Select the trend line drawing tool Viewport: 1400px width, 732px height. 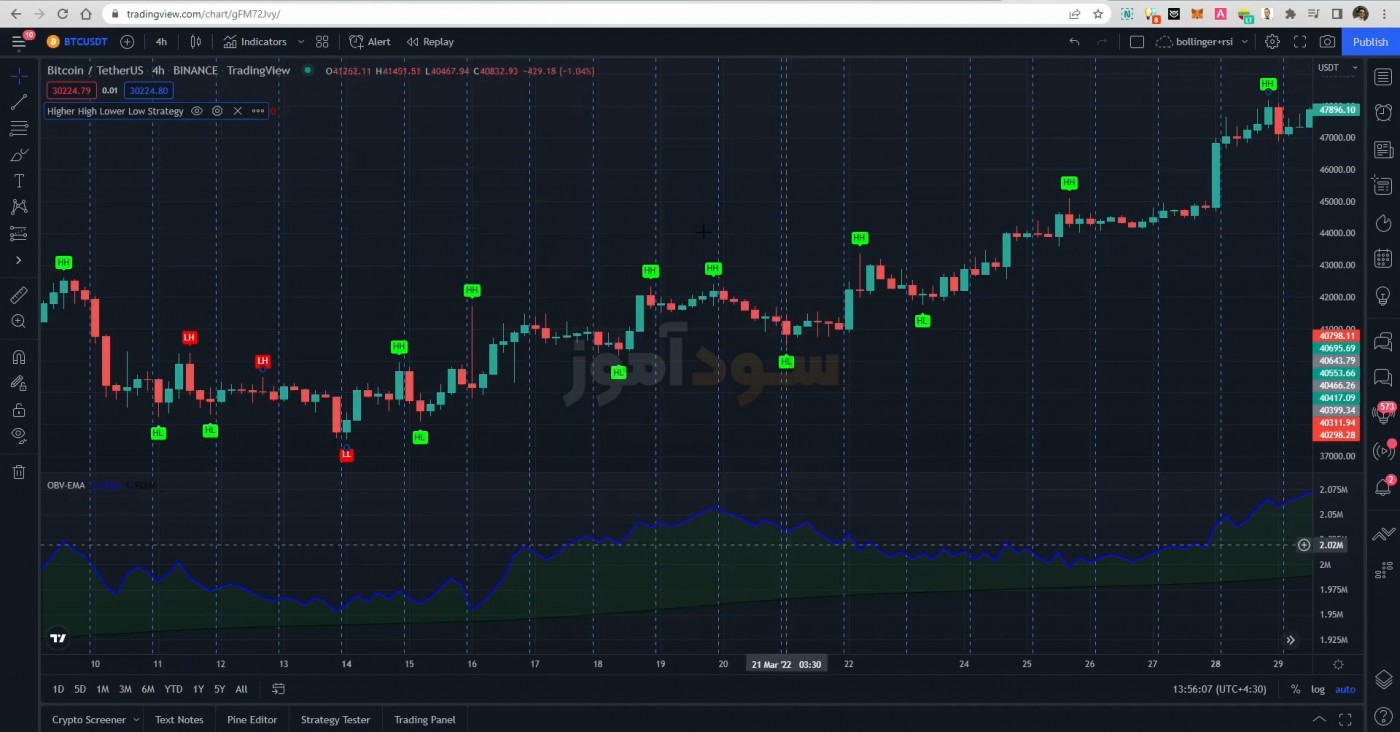click(x=19, y=102)
